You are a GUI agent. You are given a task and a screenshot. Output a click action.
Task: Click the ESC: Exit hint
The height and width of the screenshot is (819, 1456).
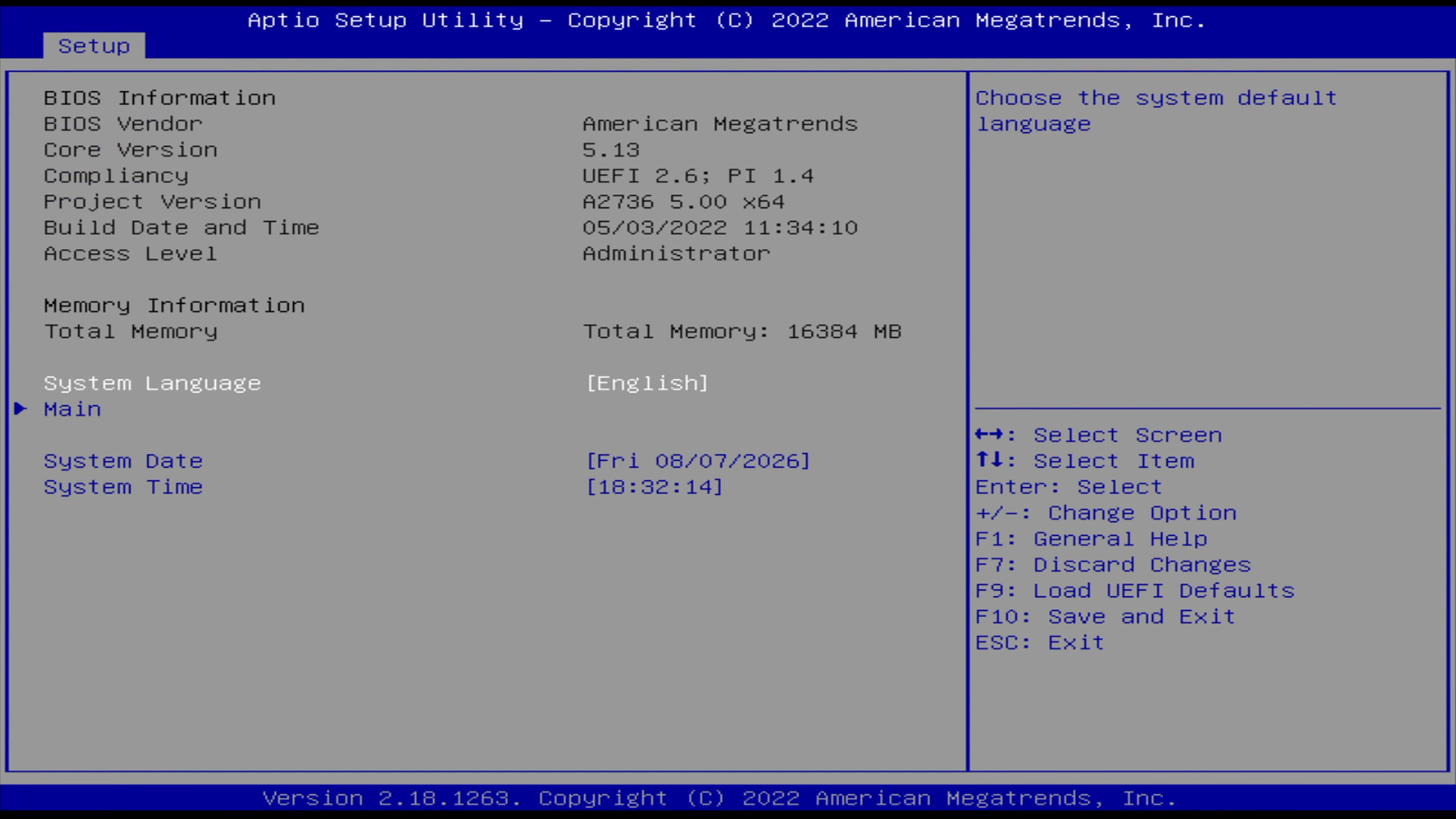1040,643
